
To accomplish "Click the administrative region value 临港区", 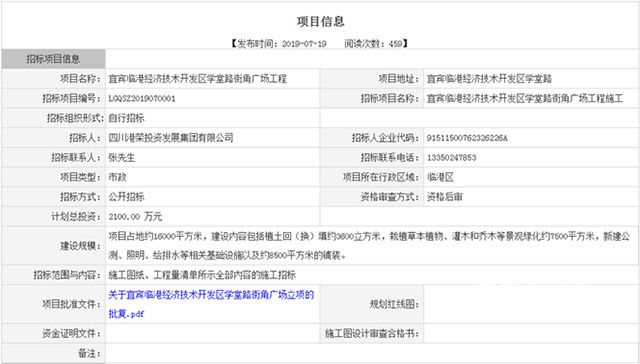I will [x=440, y=177].
